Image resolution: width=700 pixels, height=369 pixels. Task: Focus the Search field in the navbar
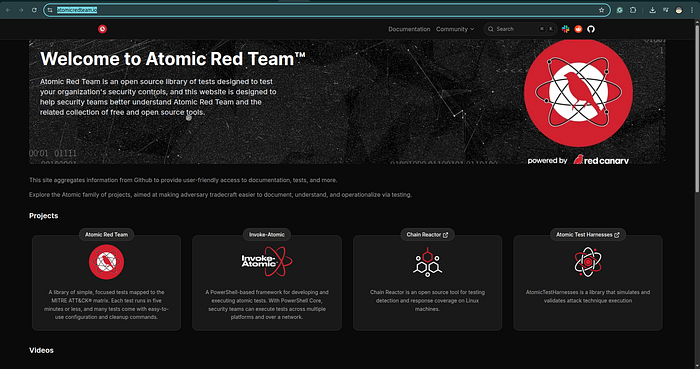click(520, 29)
